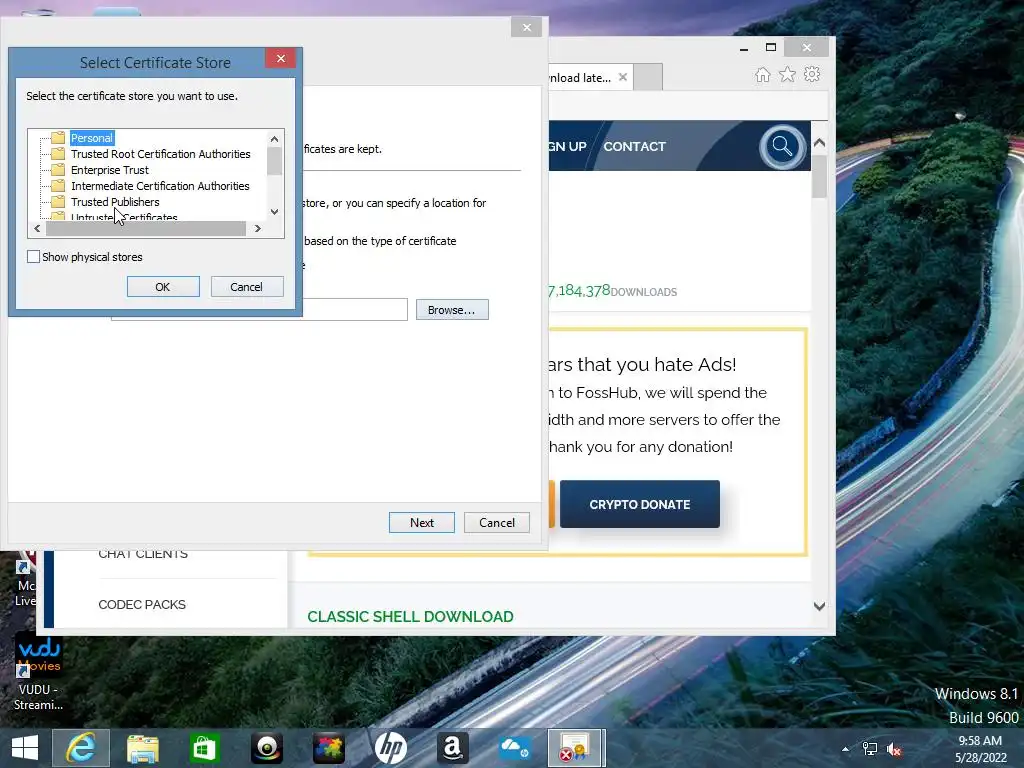This screenshot has height=768, width=1024.
Task: Select Intermediate Certification Authorities store
Action: [x=160, y=186]
